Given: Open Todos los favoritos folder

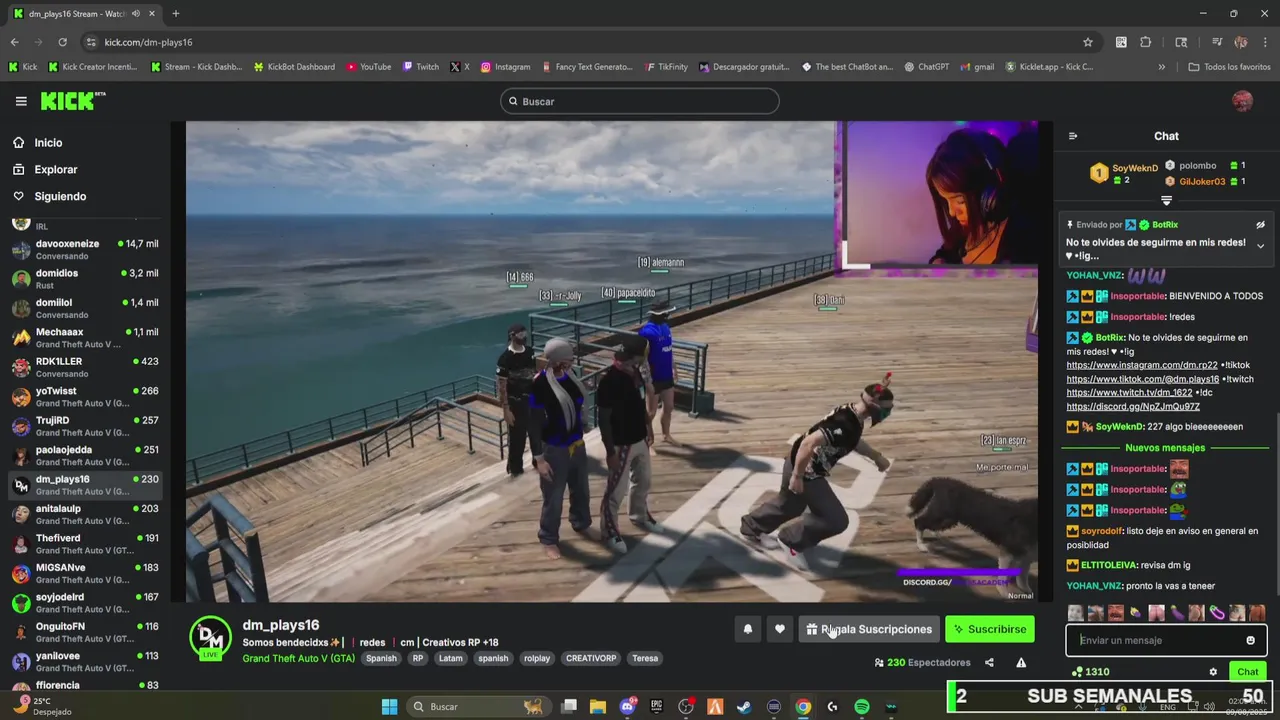Looking at the screenshot, I should [1229, 67].
